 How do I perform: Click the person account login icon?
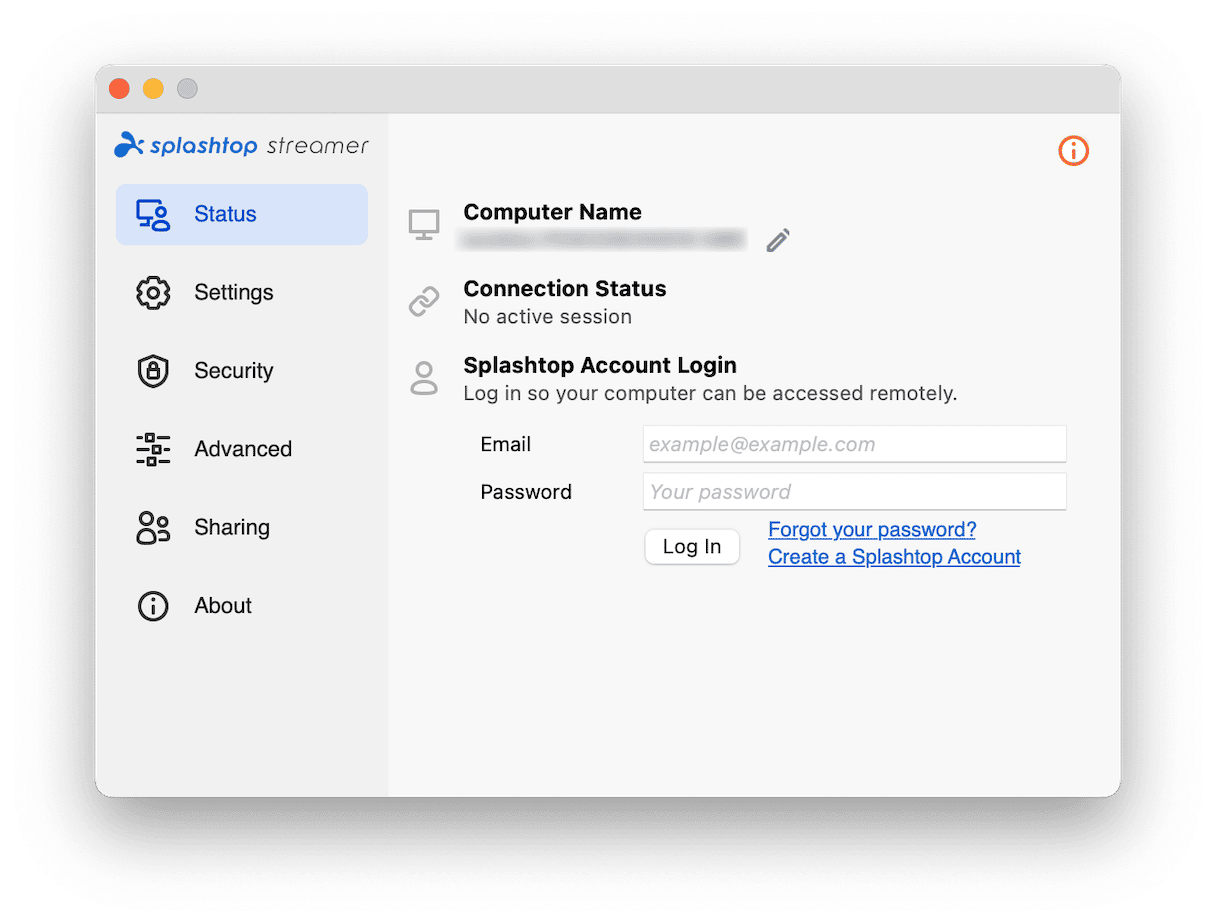click(424, 378)
